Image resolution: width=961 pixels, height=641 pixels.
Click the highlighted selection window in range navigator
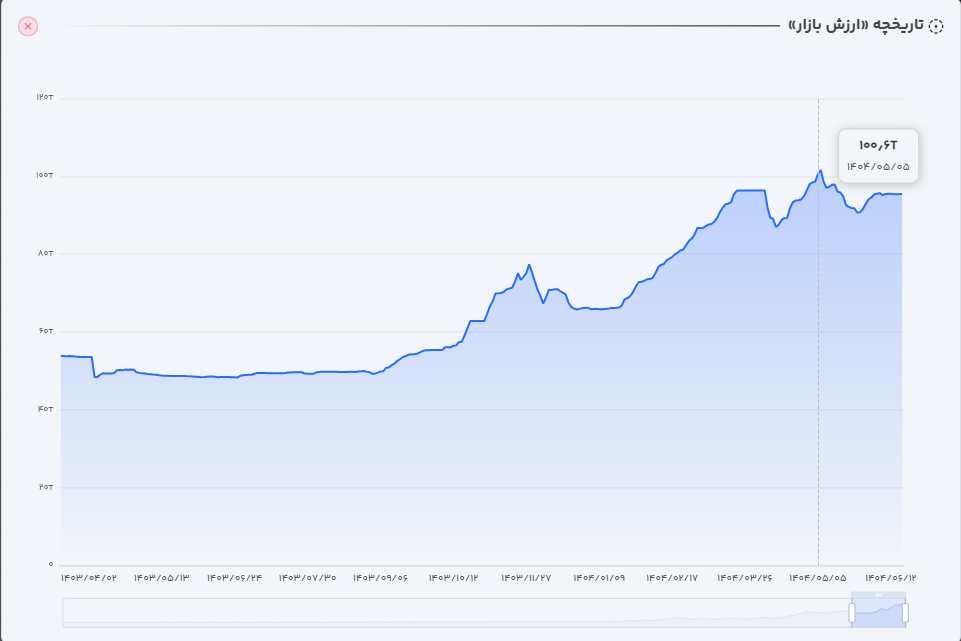[x=879, y=612]
